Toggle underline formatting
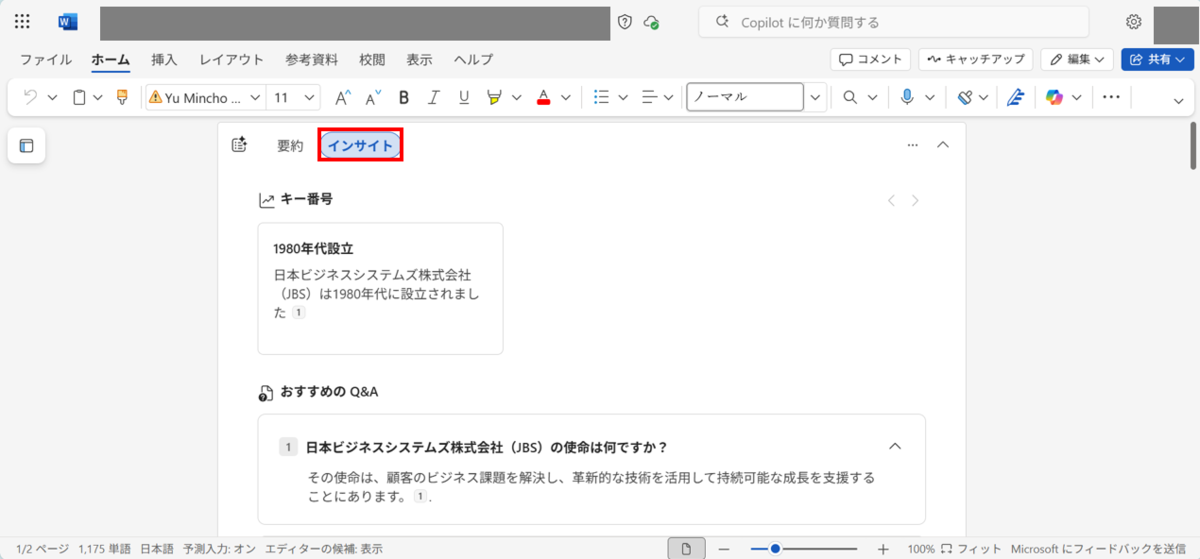Viewport: 1200px width, 559px height. pos(464,97)
